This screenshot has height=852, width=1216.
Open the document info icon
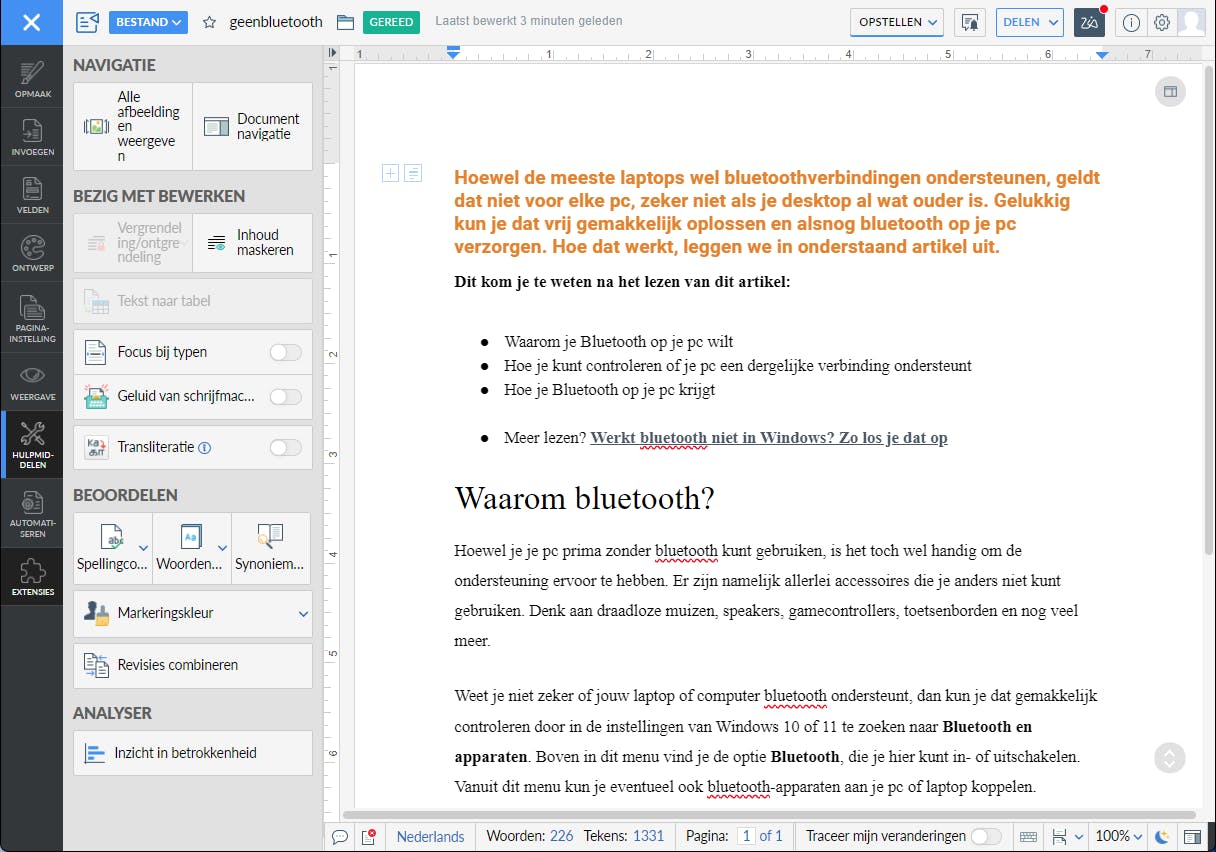[x=1131, y=22]
